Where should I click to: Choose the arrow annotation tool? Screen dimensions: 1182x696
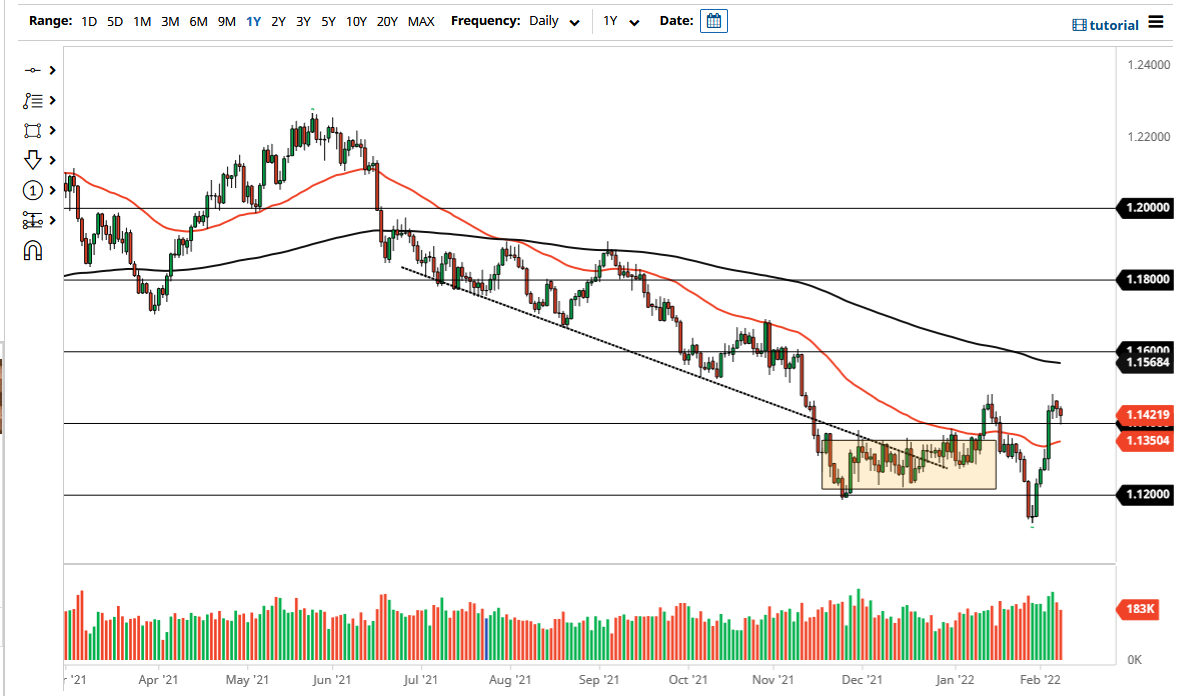[x=33, y=160]
